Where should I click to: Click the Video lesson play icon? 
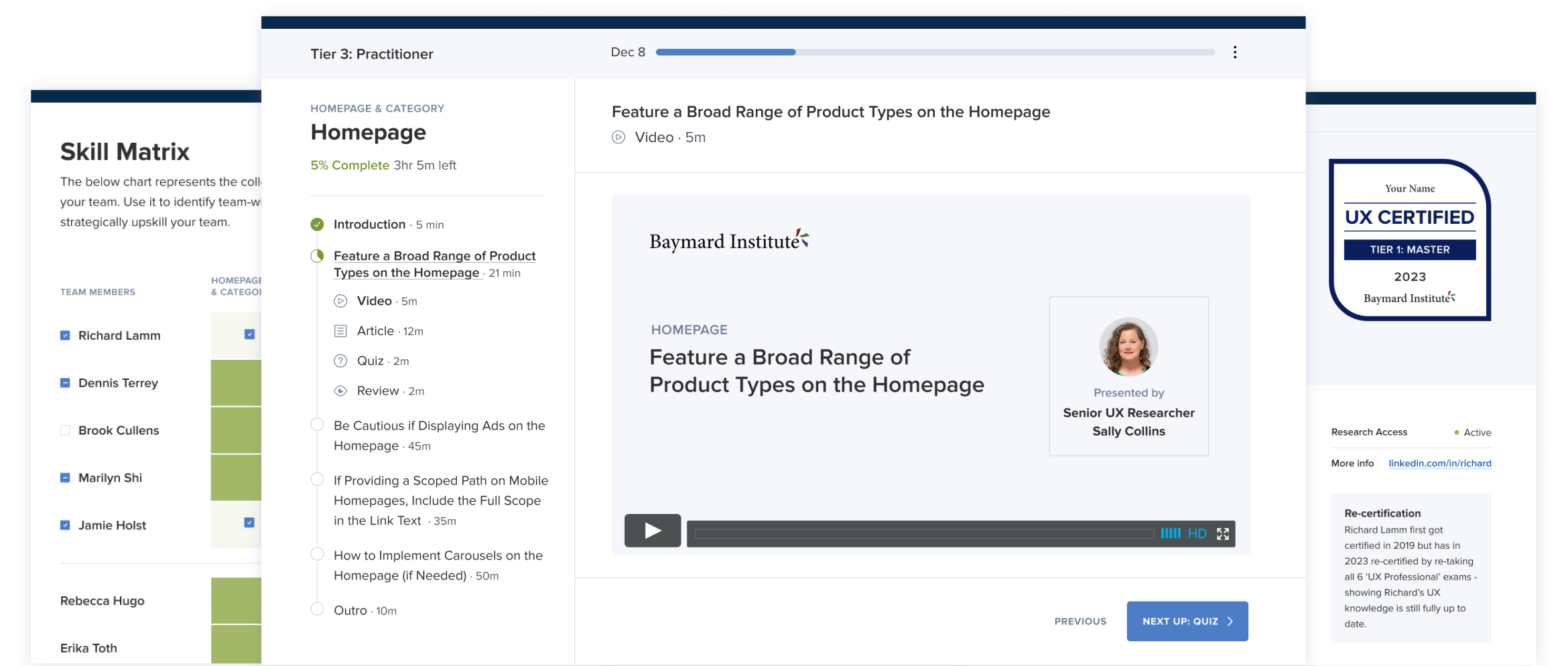click(340, 302)
